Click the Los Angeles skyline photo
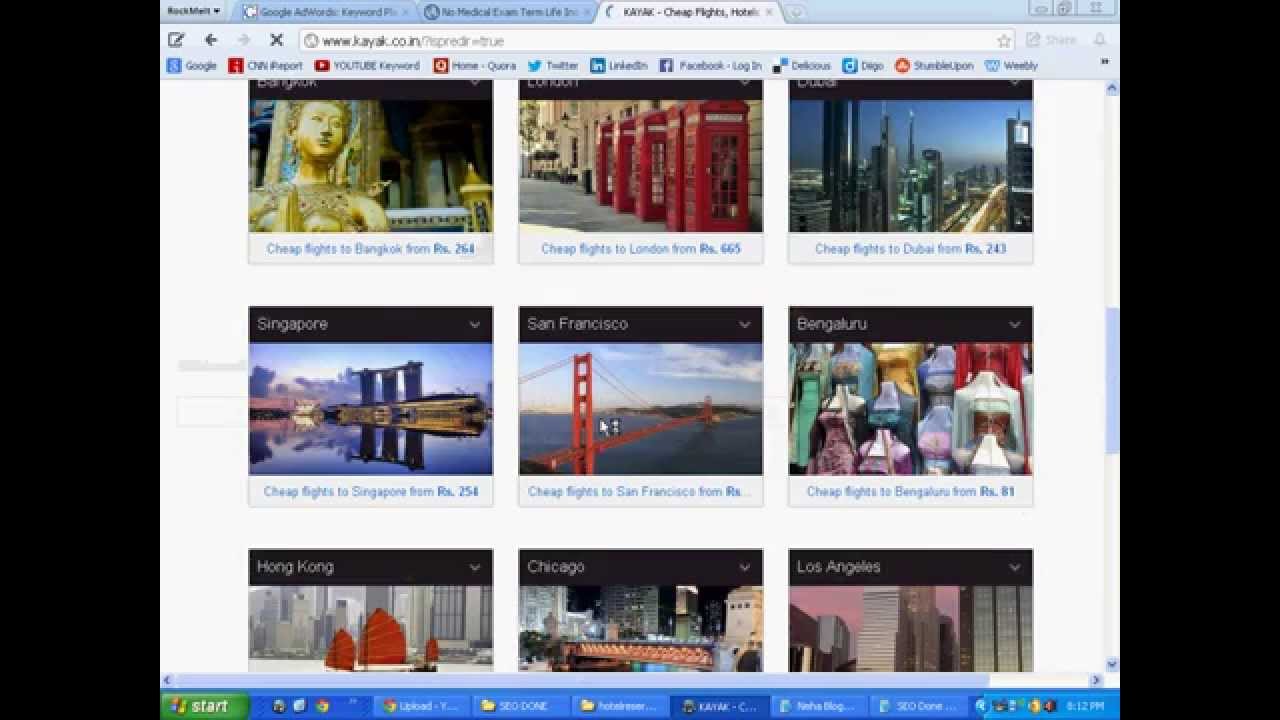Viewport: 1280px width, 720px height. (x=910, y=628)
